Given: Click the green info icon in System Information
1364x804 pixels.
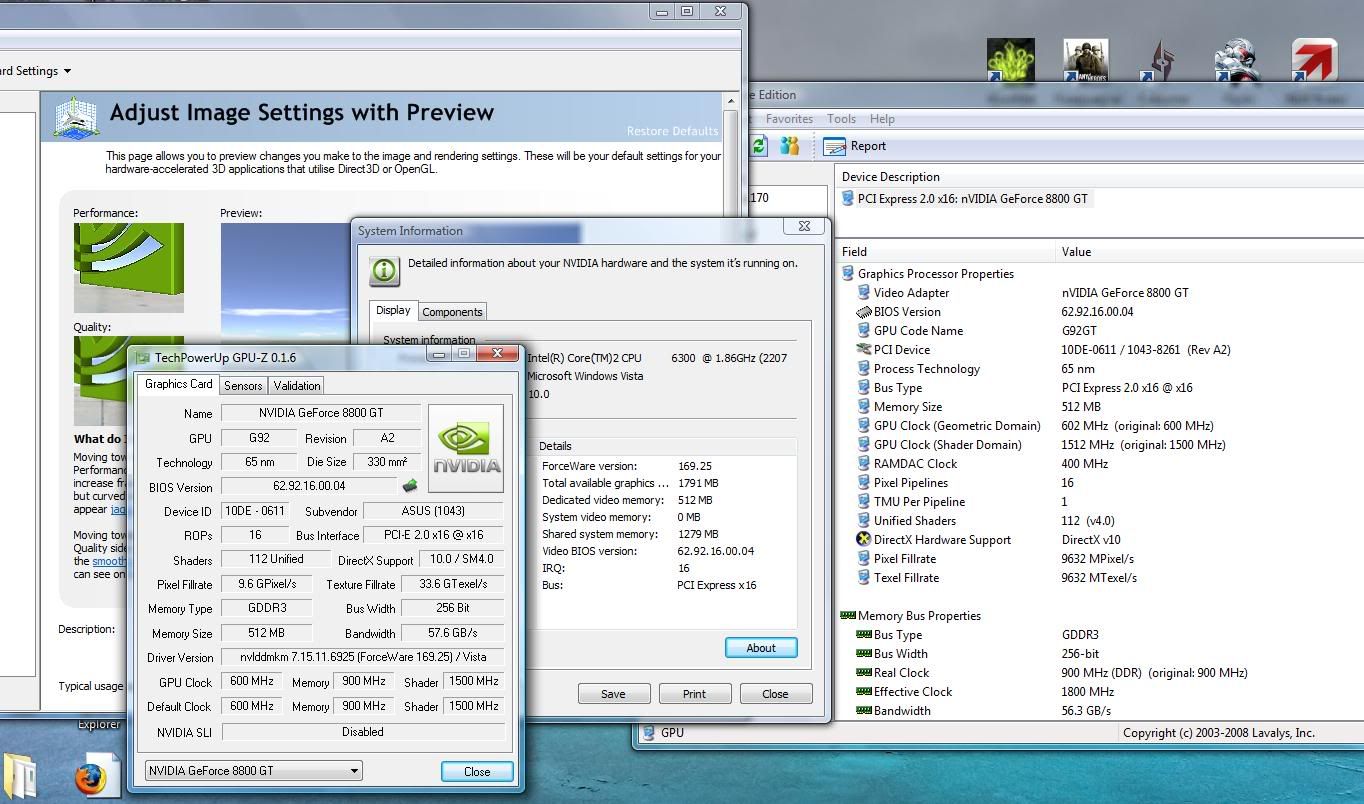Looking at the screenshot, I should pos(385,271).
